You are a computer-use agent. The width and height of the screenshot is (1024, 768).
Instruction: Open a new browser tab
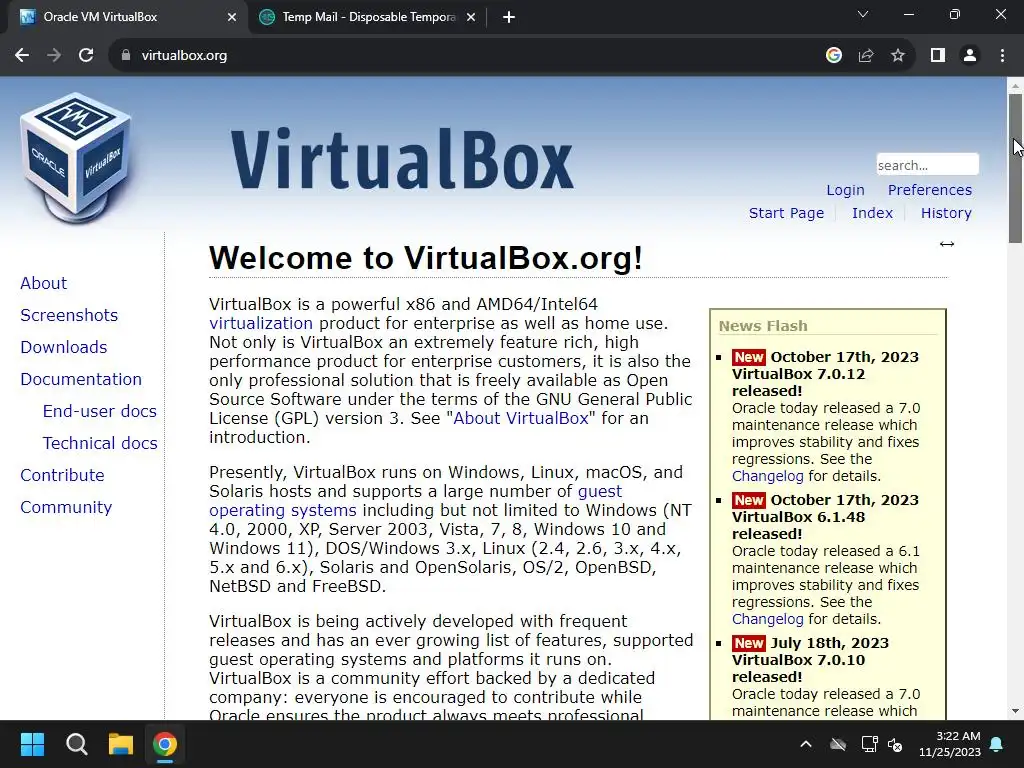click(509, 18)
